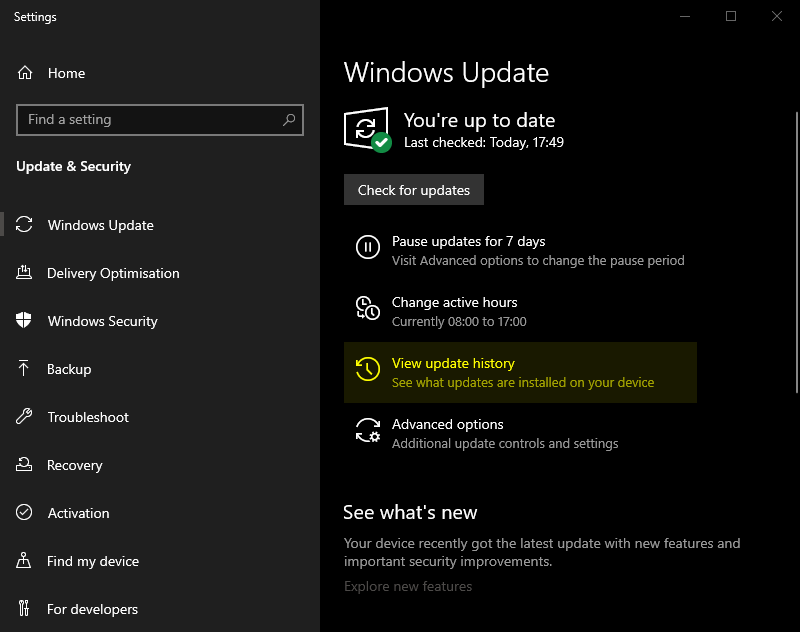The height and width of the screenshot is (632, 800).
Task: Click 'See what updates are installed on your device'
Action: tap(523, 383)
